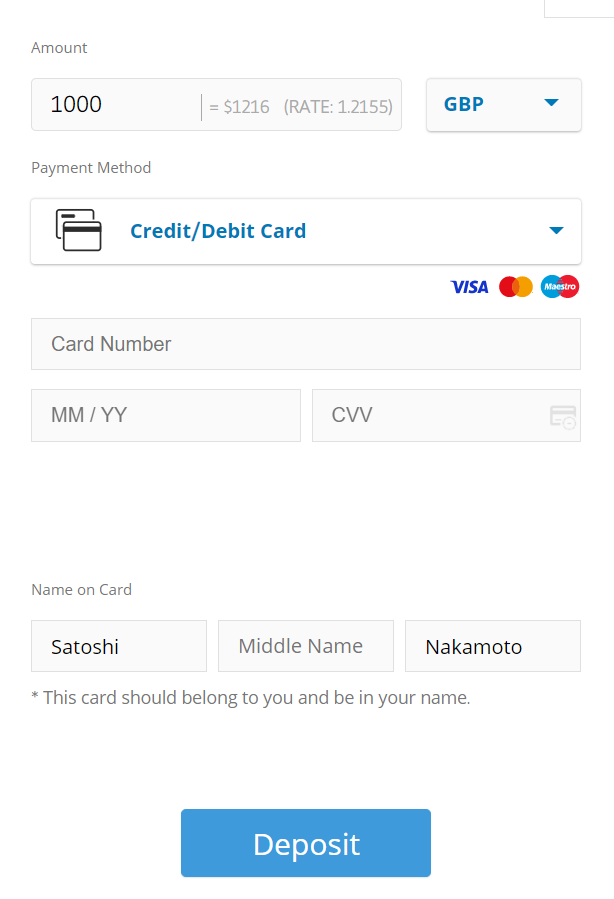Click the CVV help card icon

(x=562, y=417)
